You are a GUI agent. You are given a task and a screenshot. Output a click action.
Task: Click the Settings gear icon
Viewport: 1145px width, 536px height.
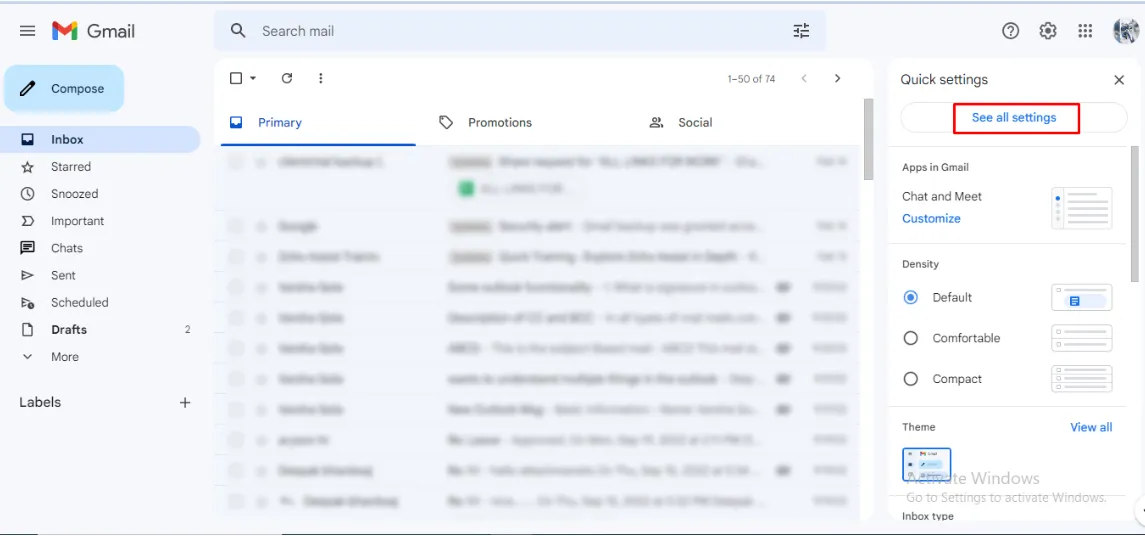point(1048,31)
